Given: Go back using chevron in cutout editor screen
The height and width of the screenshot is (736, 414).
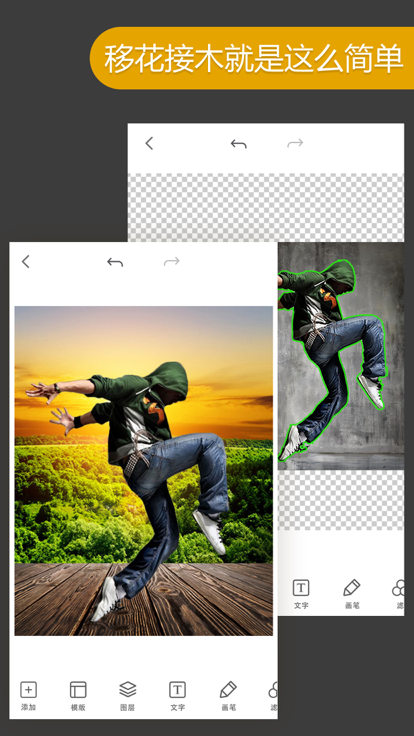Looking at the screenshot, I should pyautogui.click(x=149, y=143).
